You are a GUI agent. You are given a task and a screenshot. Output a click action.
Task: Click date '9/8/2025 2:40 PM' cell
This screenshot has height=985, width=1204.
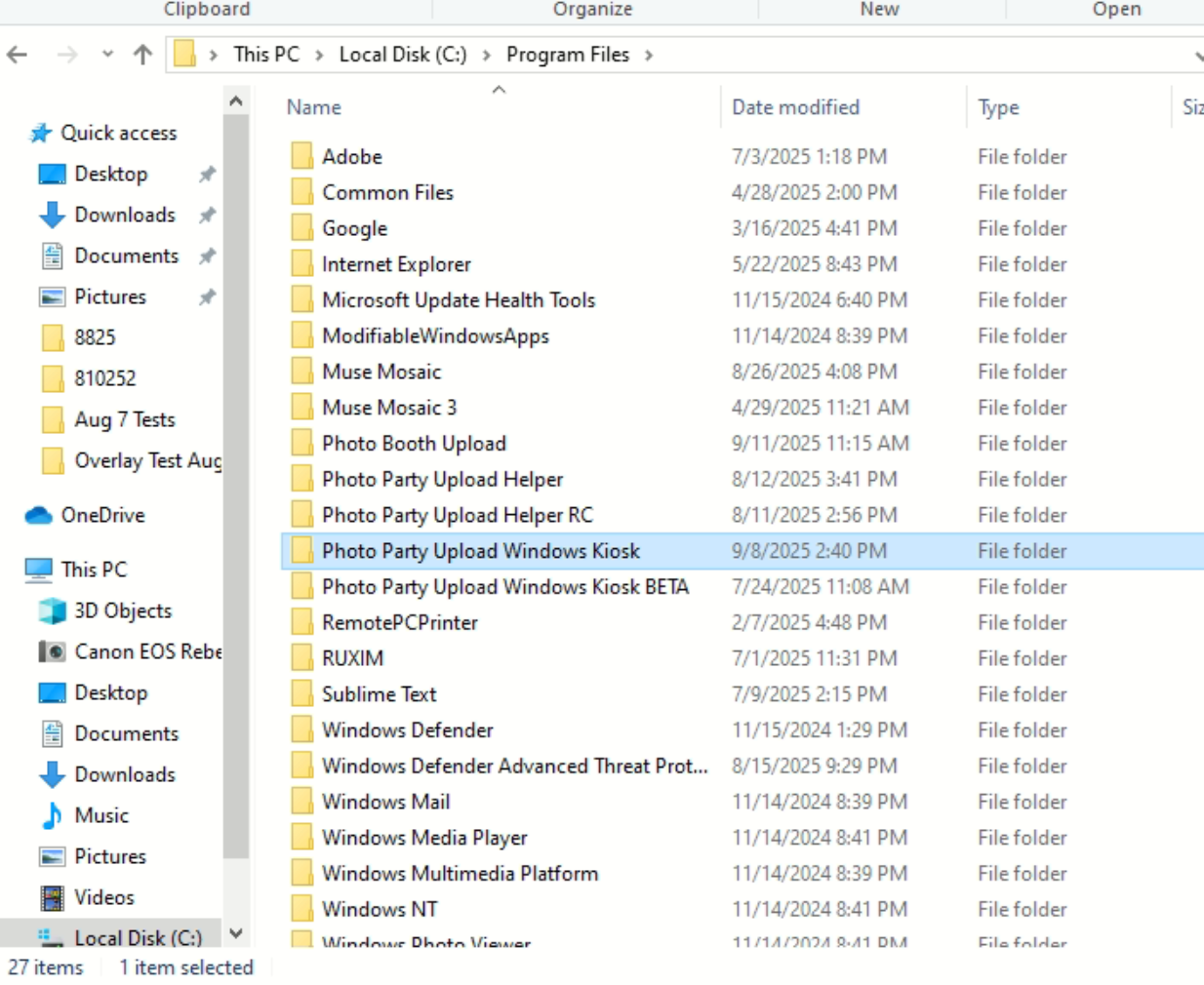(x=809, y=551)
